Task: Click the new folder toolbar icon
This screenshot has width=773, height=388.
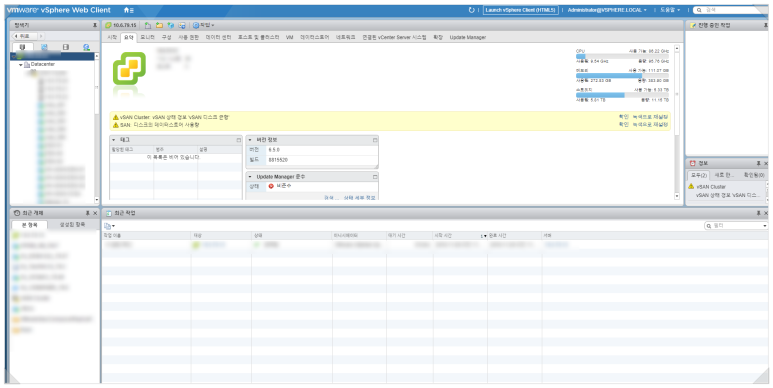Action: click(x=159, y=25)
